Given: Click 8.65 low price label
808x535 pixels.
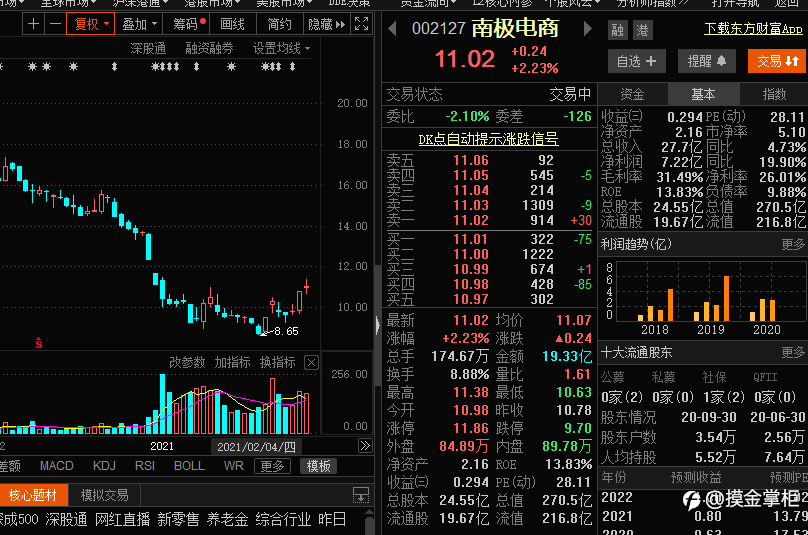Looking at the screenshot, I should point(287,331).
